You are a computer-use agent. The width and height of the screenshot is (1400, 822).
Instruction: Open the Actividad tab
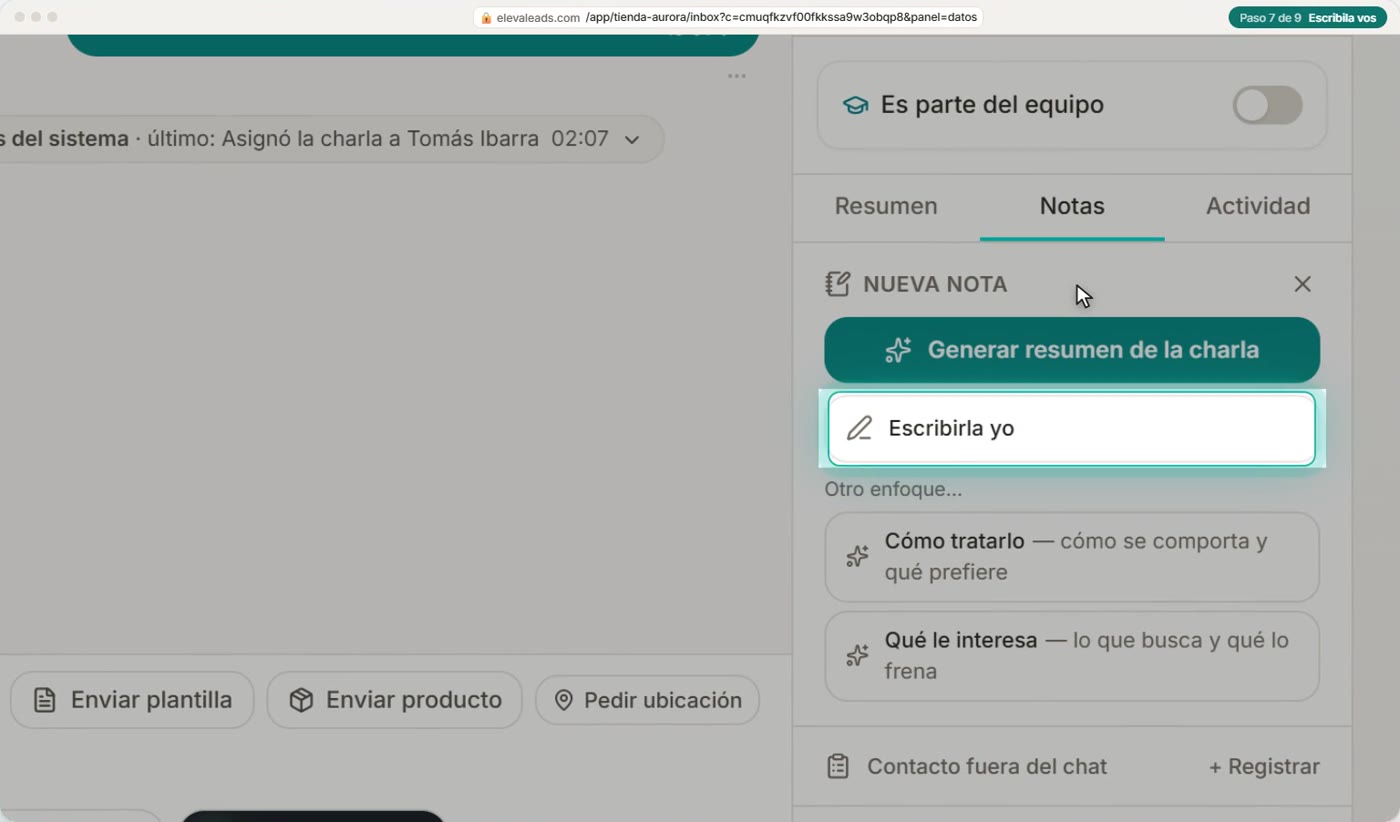click(x=1258, y=206)
